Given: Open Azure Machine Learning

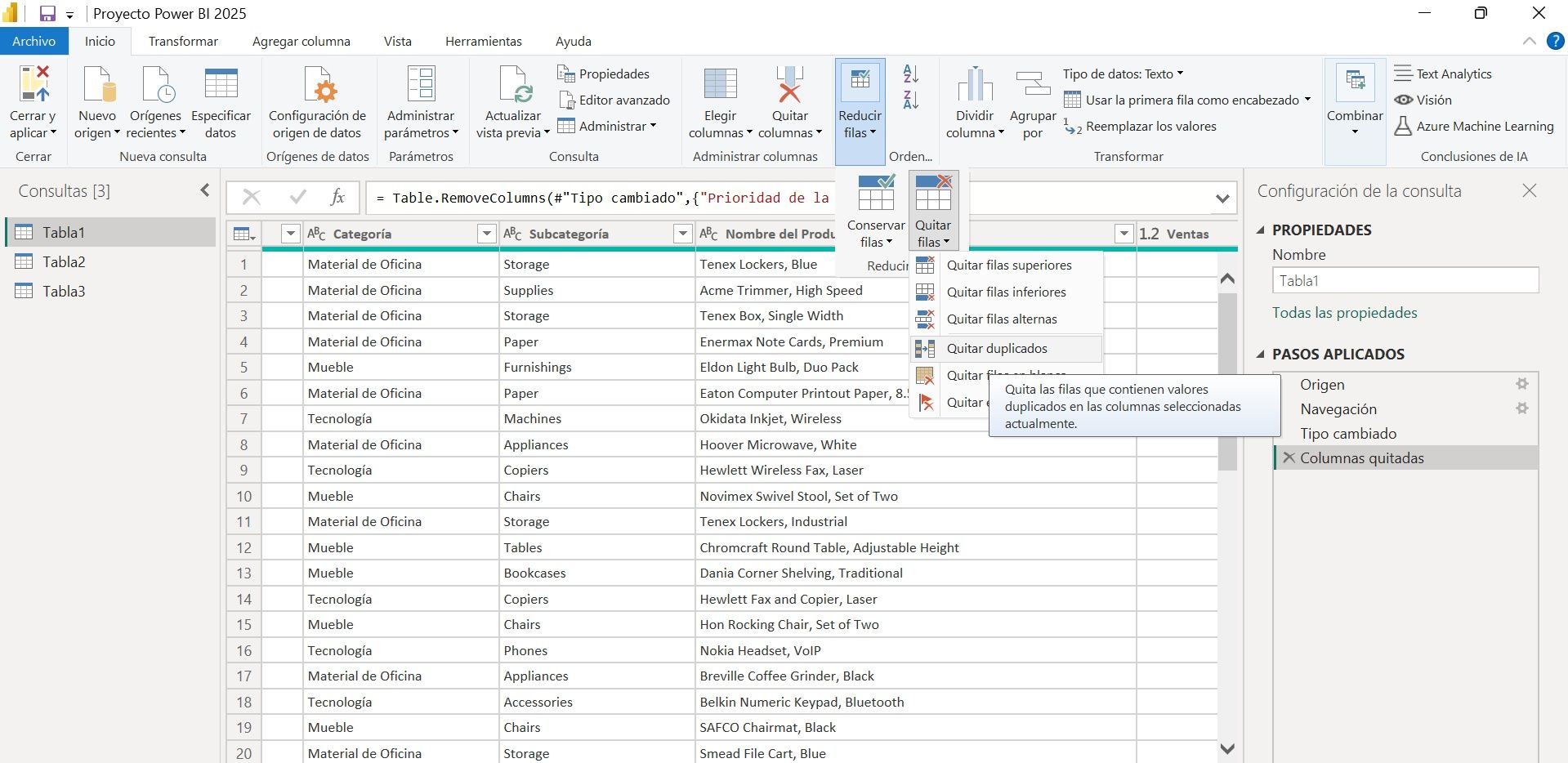Looking at the screenshot, I should point(1474,126).
